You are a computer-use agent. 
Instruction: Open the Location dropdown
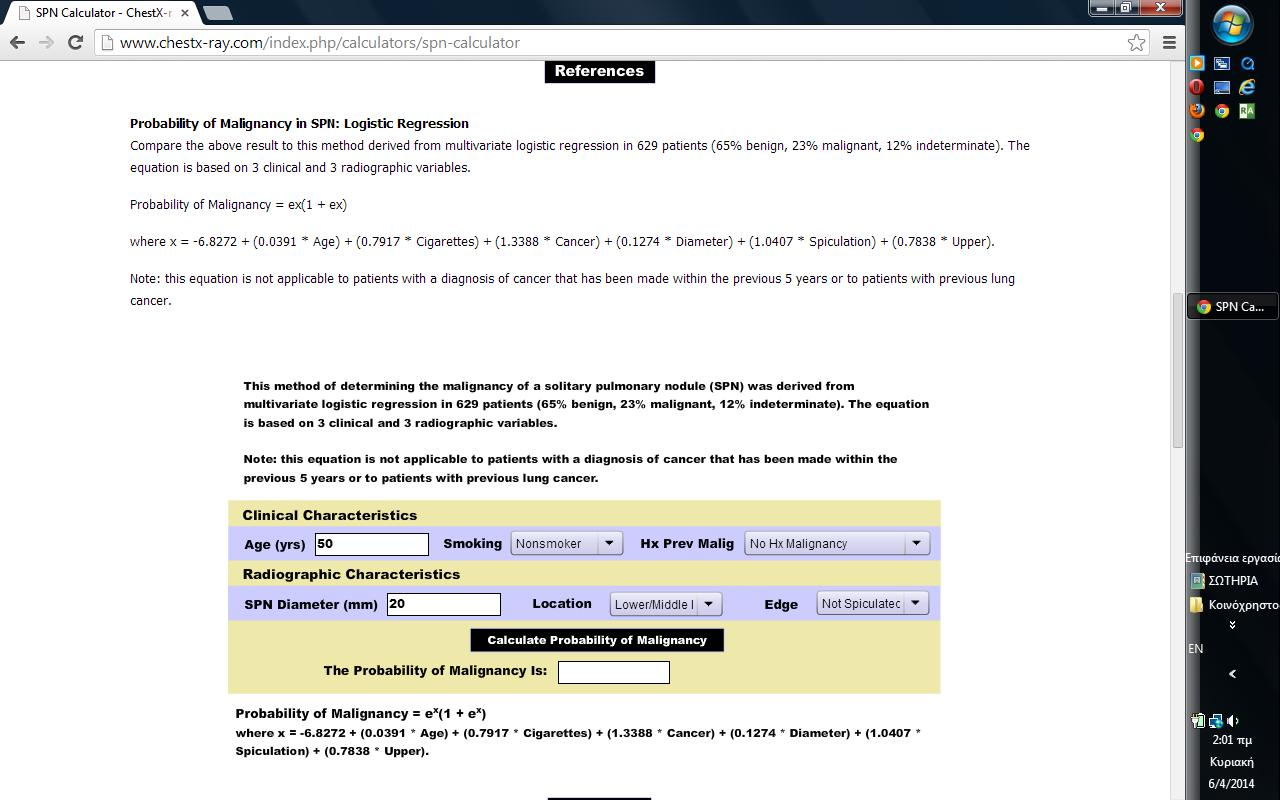pyautogui.click(x=665, y=604)
